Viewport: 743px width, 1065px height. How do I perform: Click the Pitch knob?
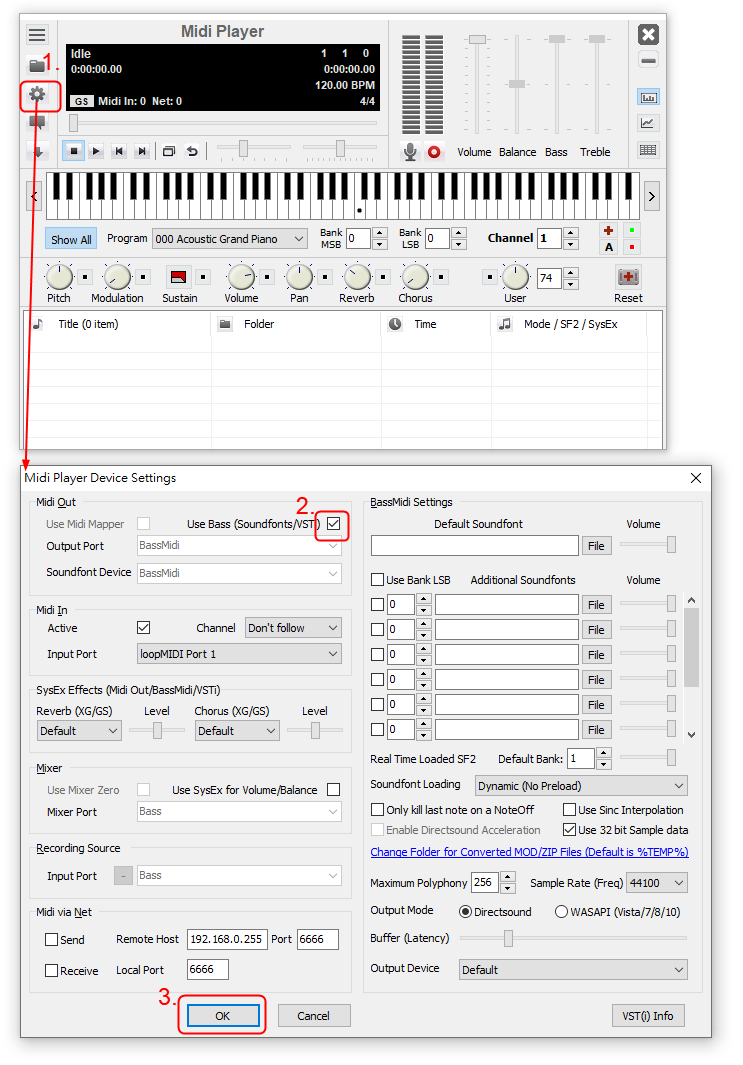[59, 276]
